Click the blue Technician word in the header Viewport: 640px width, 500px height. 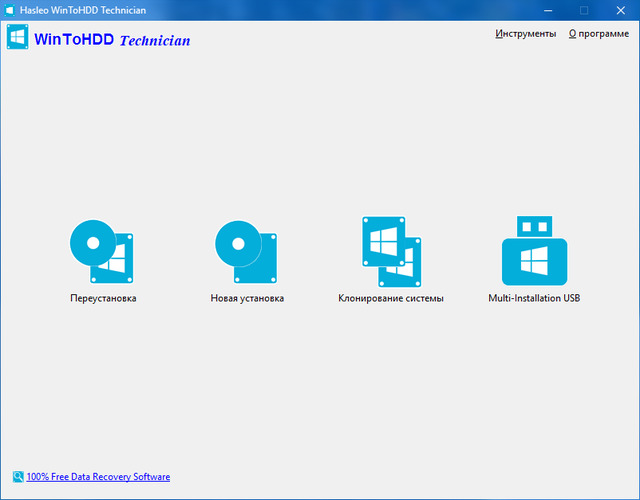(154, 41)
